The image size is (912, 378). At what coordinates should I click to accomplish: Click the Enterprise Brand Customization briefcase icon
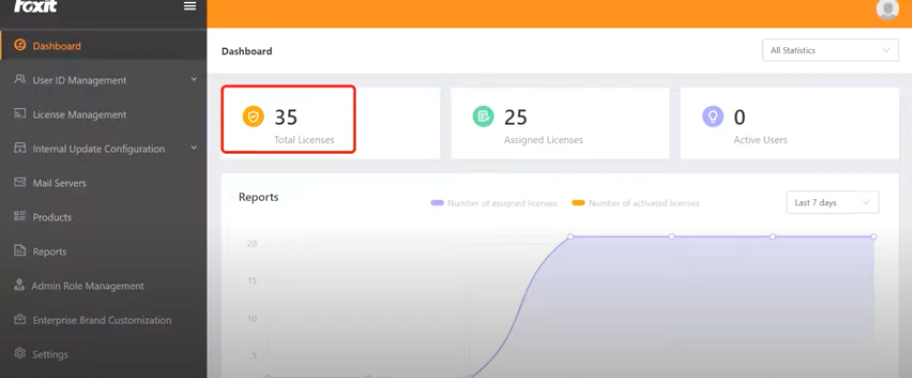(20, 319)
